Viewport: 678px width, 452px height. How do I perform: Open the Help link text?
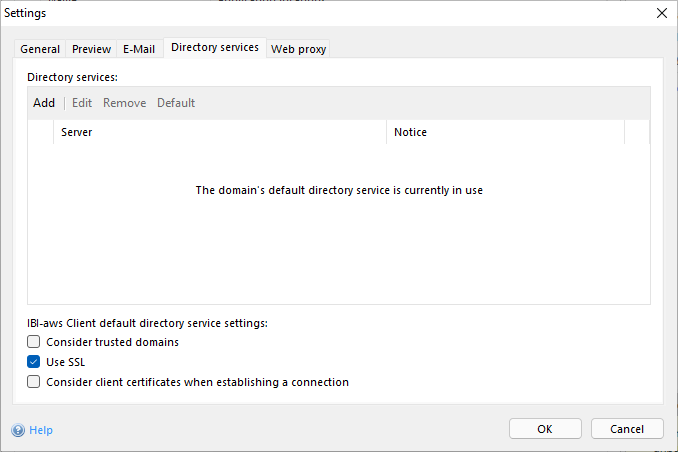41,430
